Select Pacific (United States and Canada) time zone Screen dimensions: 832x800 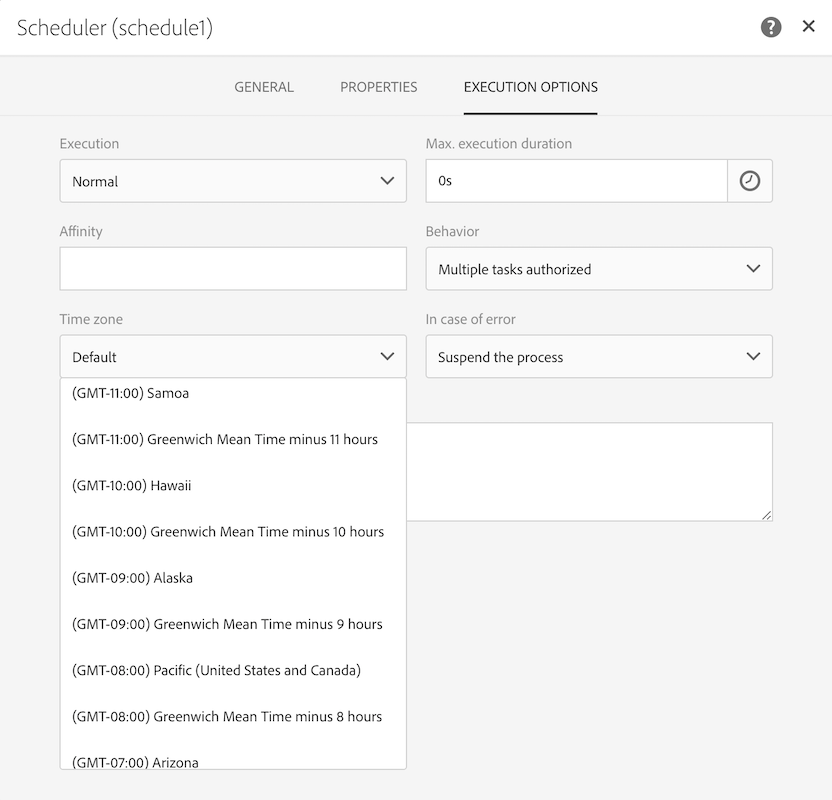point(217,670)
